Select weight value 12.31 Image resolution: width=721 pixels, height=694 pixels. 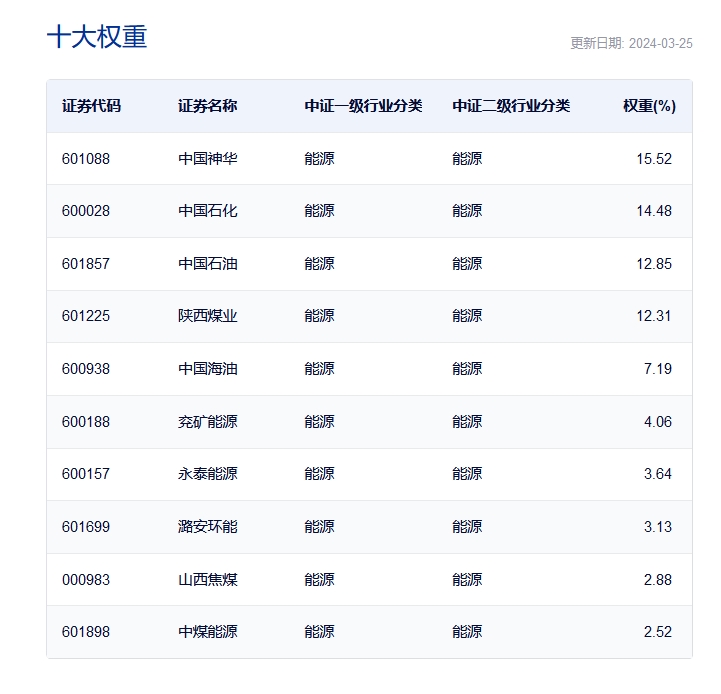tap(653, 315)
